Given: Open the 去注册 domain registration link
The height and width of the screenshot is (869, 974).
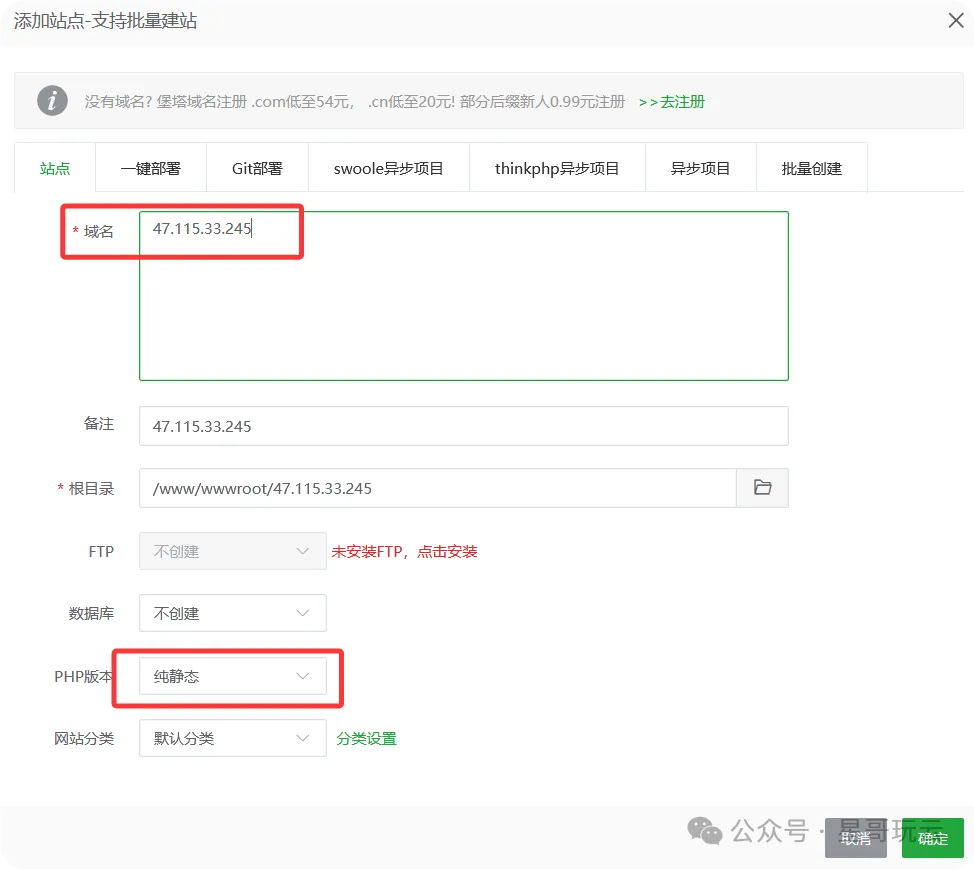Looking at the screenshot, I should coord(672,101).
